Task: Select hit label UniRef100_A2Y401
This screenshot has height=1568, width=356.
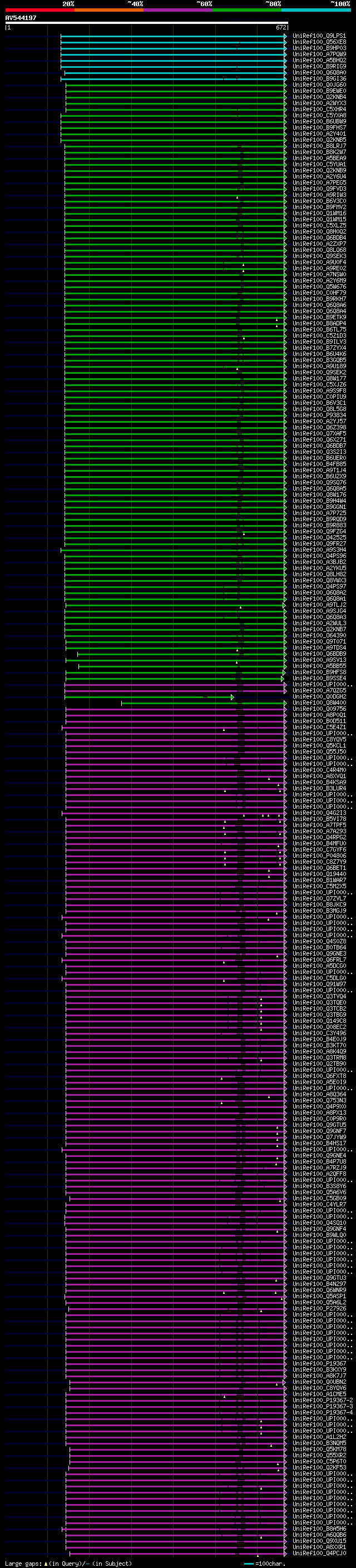Action: coord(319,133)
